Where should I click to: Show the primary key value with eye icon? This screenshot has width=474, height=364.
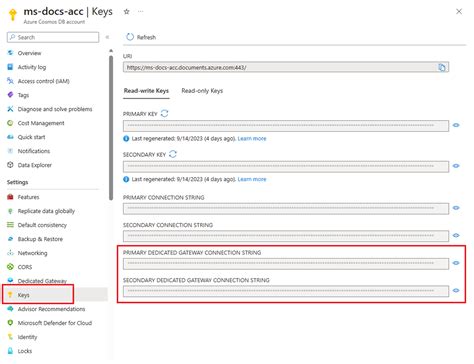456,125
